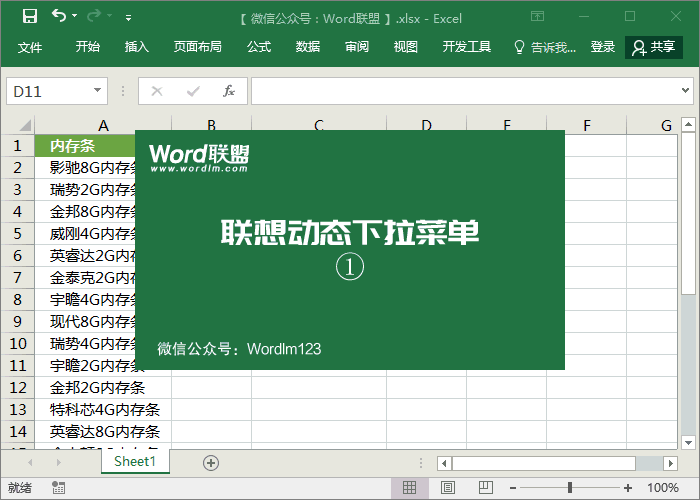Click the previous sheet navigation arrow
700x500 pixels.
pyautogui.click(x=30, y=462)
